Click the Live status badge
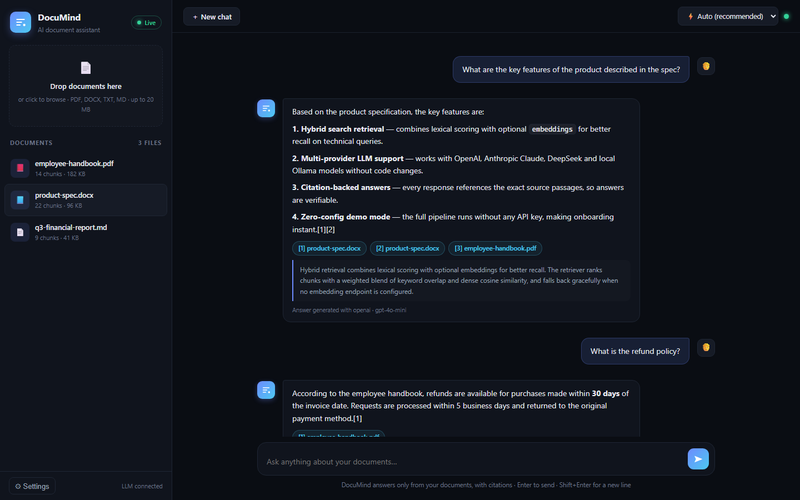 (146, 22)
